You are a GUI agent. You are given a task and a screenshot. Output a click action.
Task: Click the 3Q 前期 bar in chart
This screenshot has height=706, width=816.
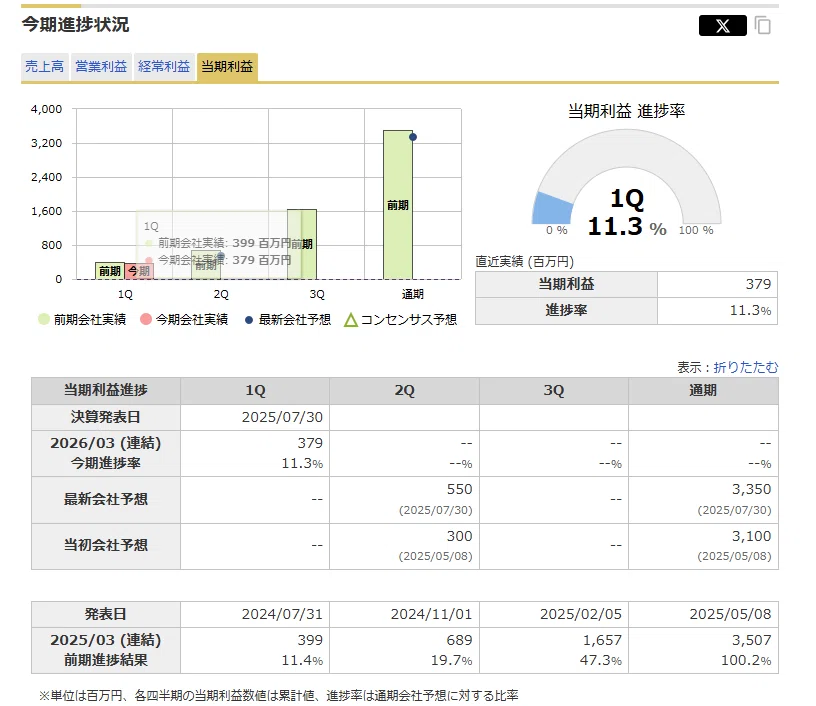(302, 245)
